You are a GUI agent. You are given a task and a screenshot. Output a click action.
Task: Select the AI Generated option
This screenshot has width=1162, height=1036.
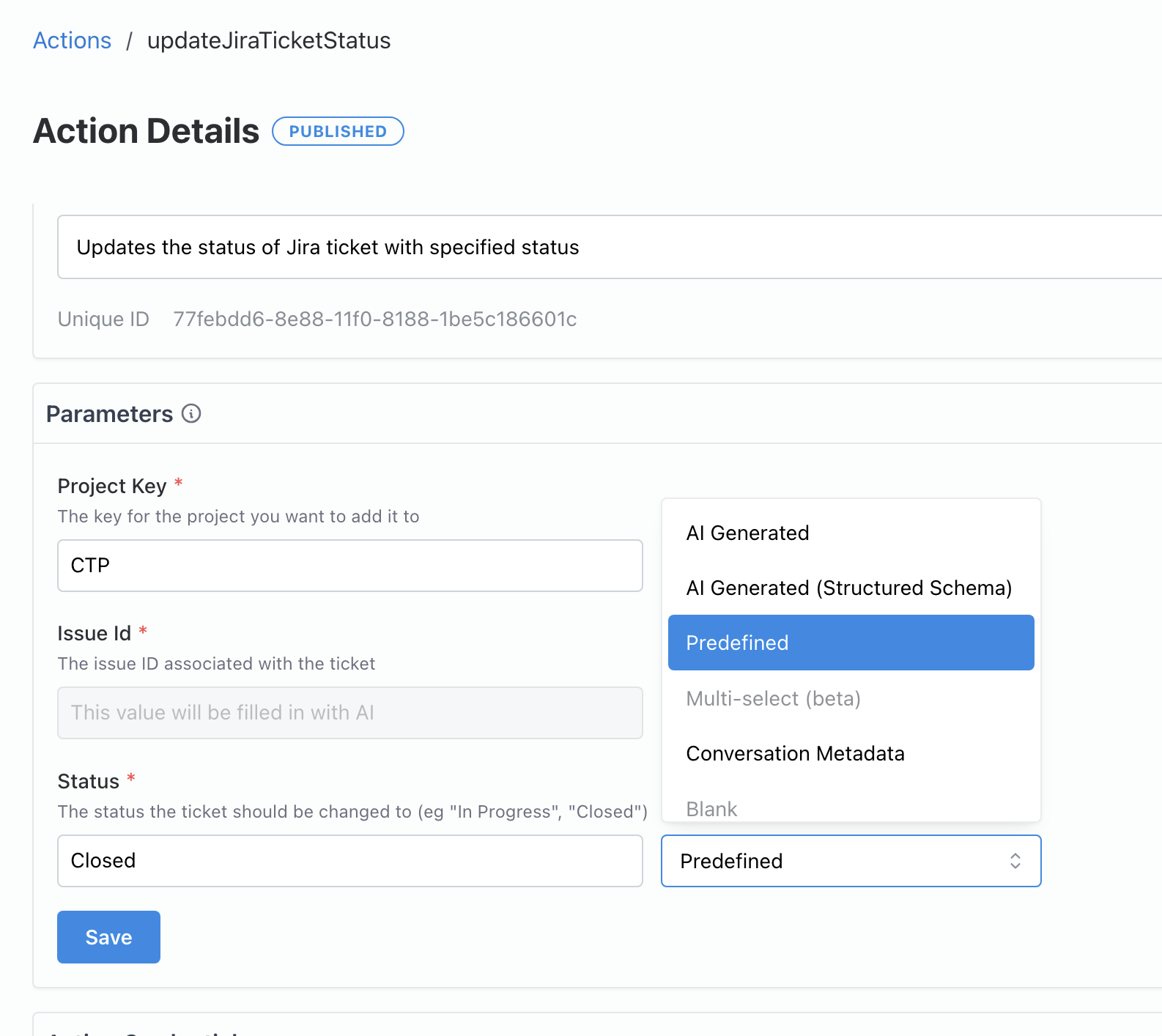747,533
